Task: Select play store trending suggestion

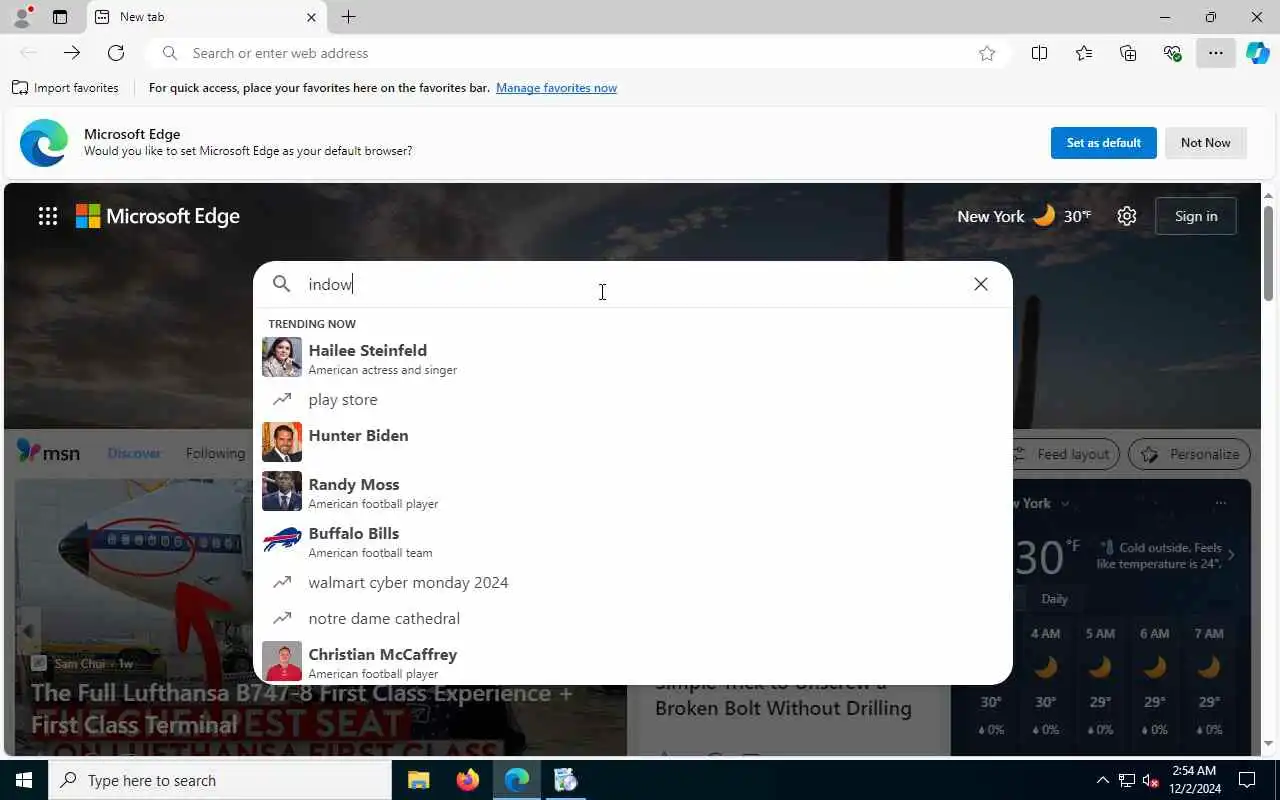Action: coord(632,399)
